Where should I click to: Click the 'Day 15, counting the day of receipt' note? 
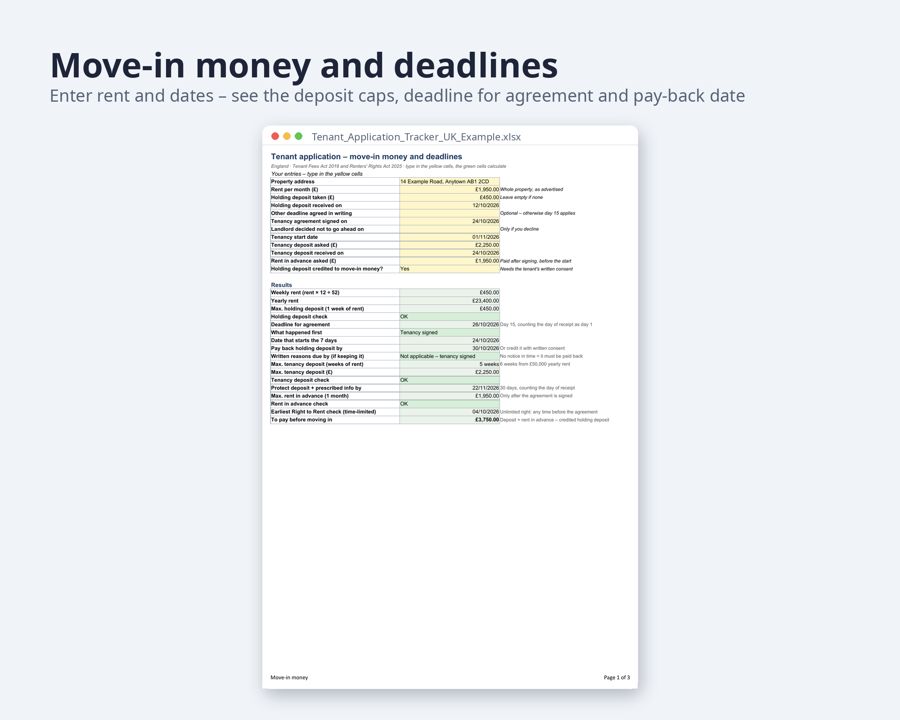[546, 324]
